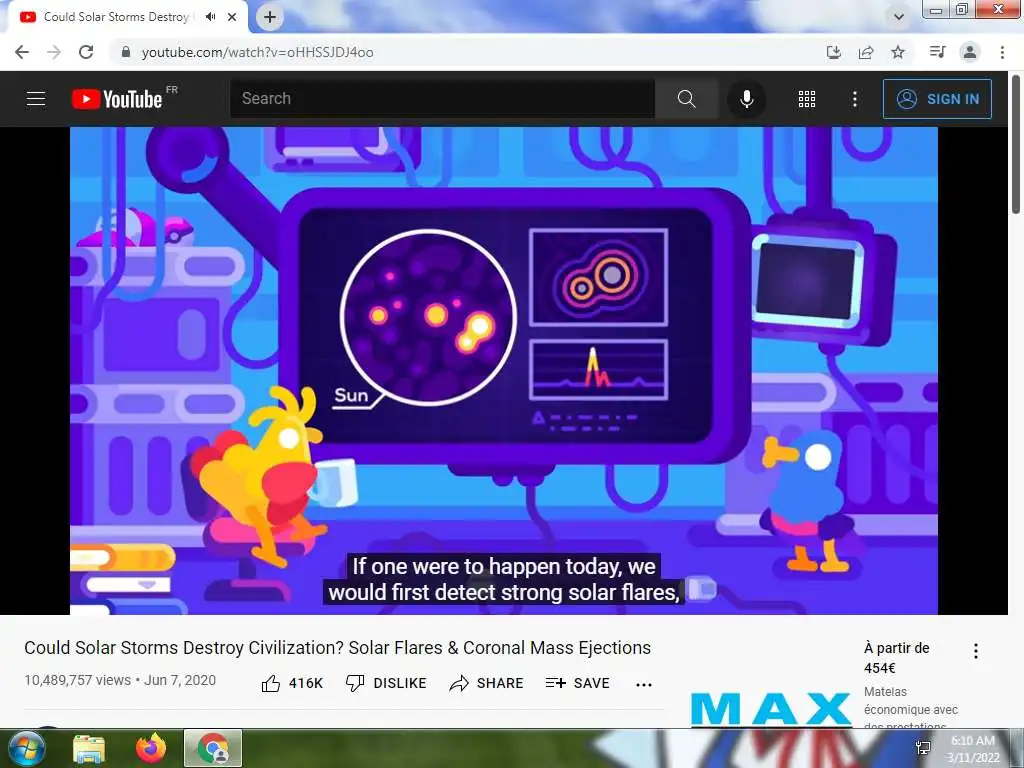Open YouTube apps grid icon
1024x768 pixels.
pyautogui.click(x=807, y=99)
